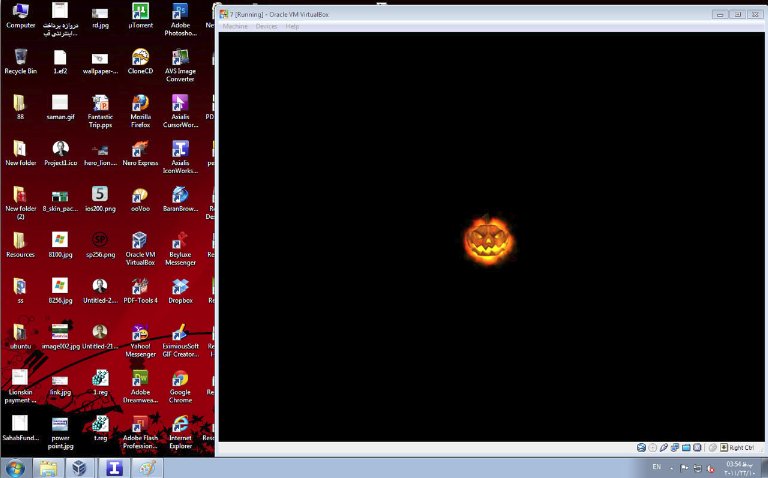Select the Axialis CursorWorkshop shortcut

[180, 111]
